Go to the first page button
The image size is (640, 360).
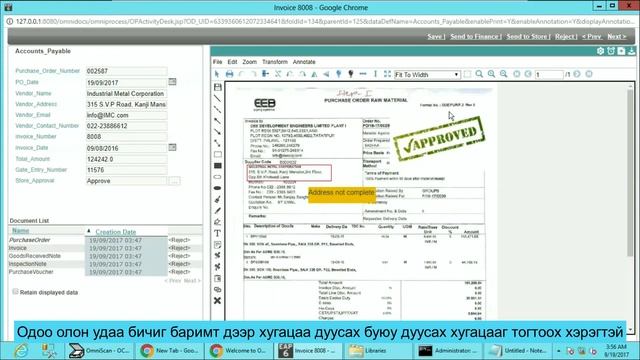click(x=517, y=74)
